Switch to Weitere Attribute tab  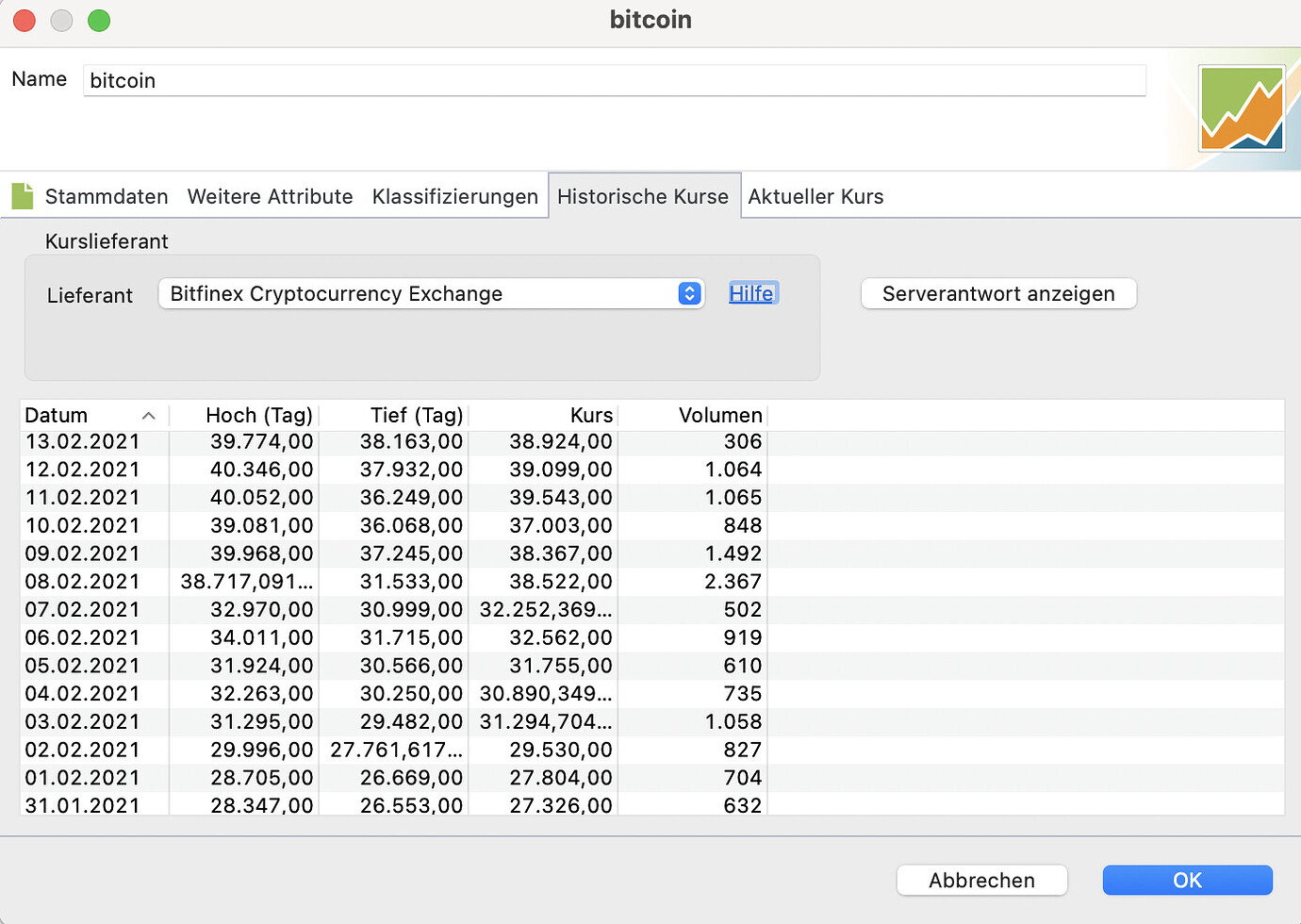click(x=270, y=196)
